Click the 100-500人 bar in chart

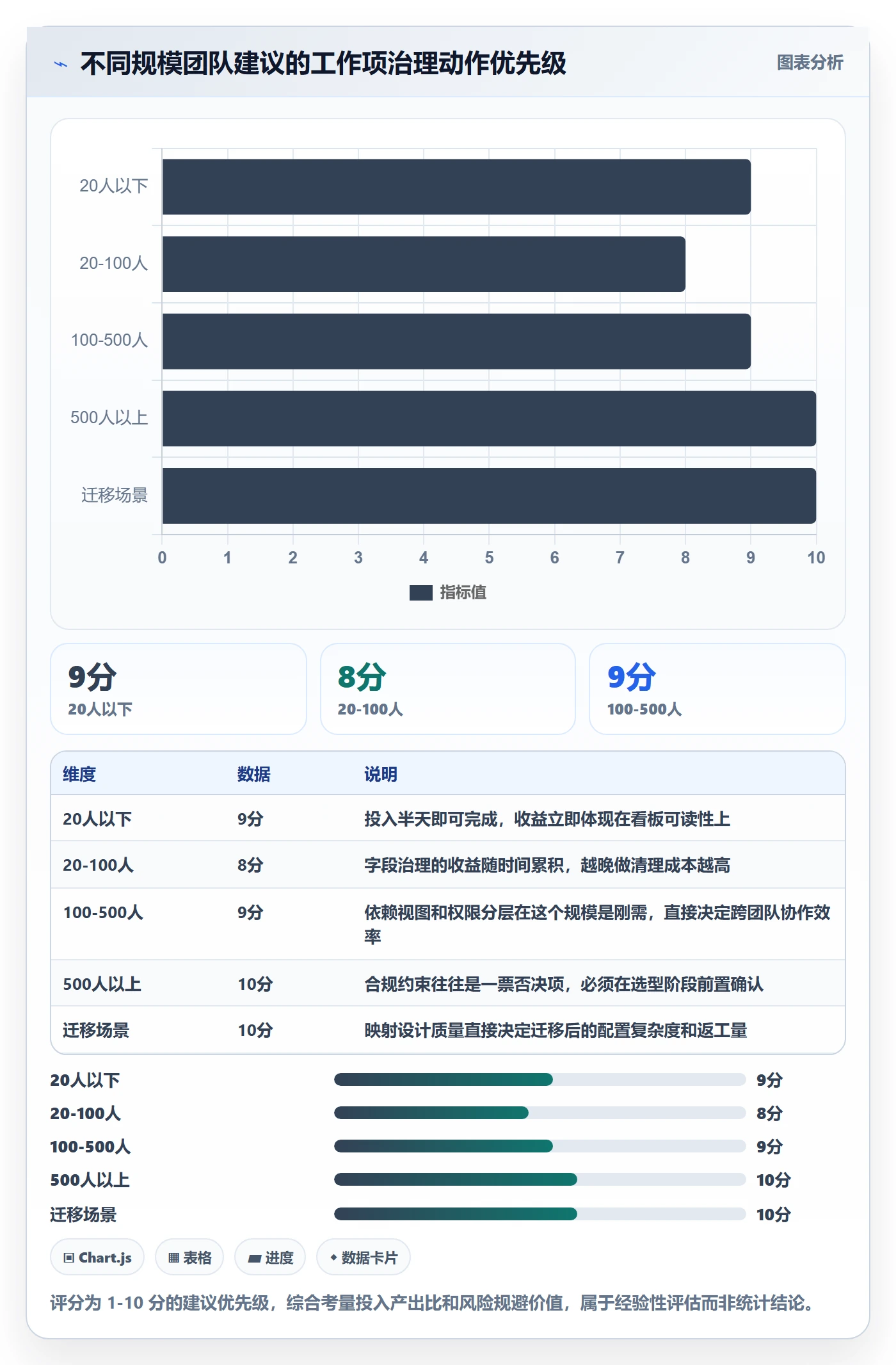click(456, 341)
